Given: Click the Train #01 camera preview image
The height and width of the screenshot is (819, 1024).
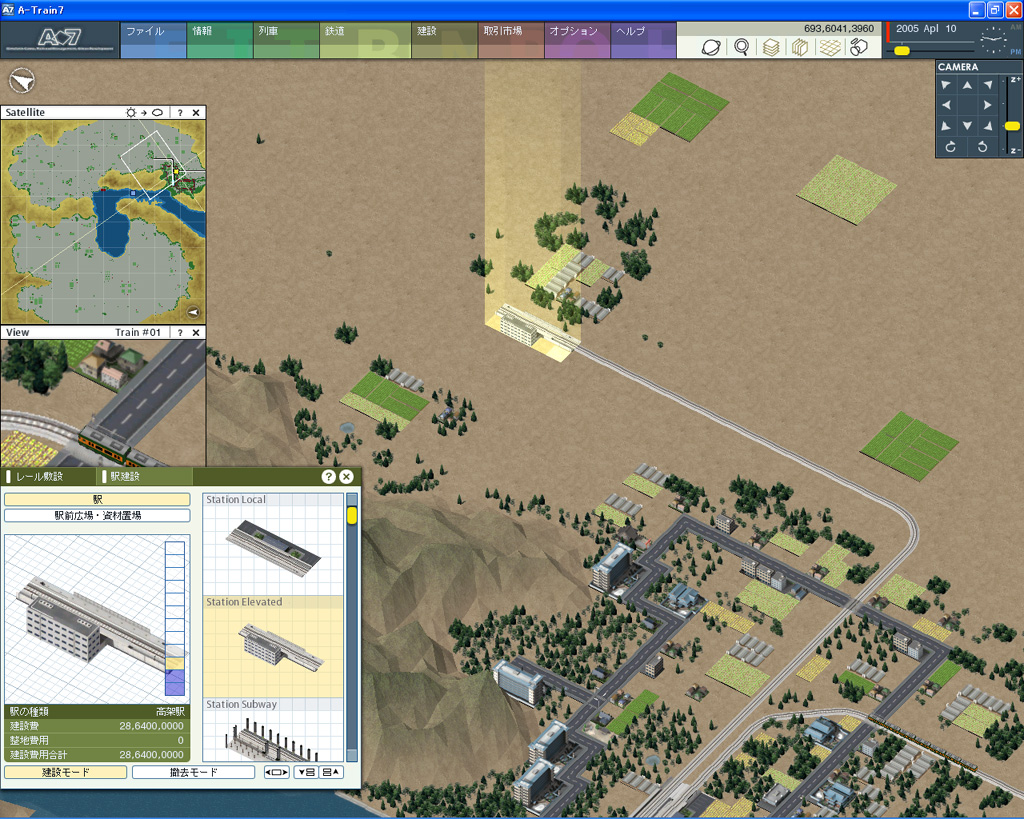Looking at the screenshot, I should [103, 403].
